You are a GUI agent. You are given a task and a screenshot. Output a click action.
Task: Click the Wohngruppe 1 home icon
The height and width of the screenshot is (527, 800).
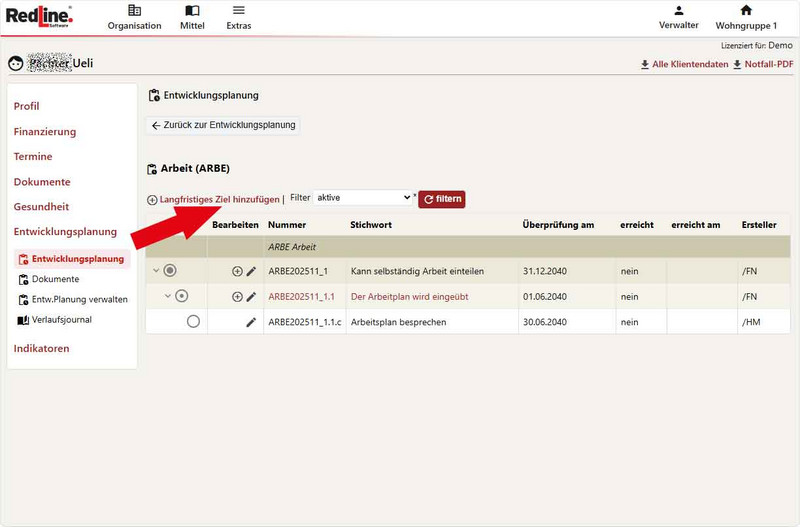point(746,11)
